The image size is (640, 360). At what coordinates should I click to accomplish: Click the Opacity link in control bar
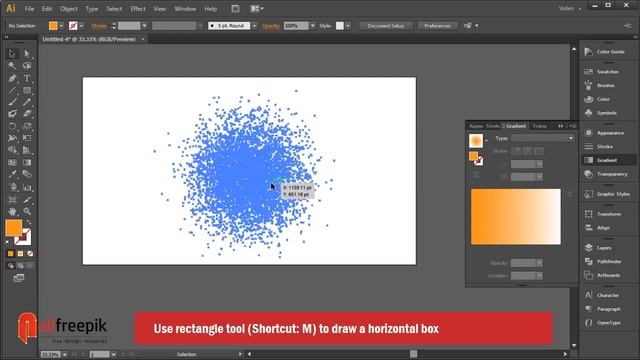pyautogui.click(x=271, y=26)
